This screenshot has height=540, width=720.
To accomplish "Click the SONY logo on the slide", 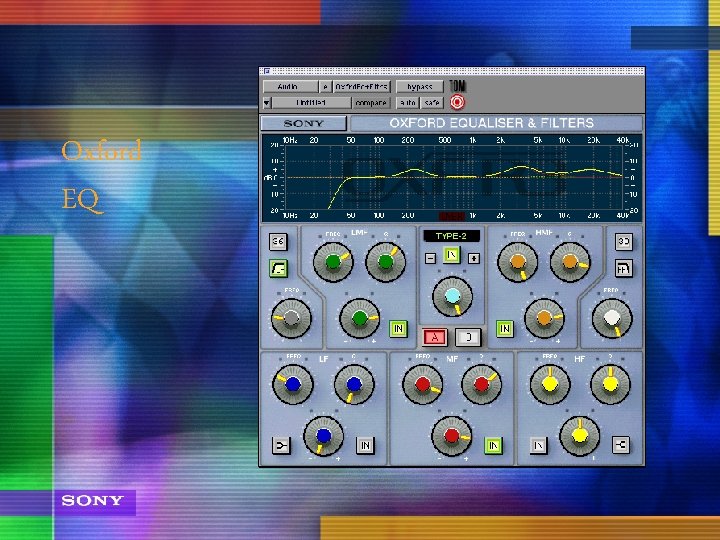I will click(x=93, y=500).
